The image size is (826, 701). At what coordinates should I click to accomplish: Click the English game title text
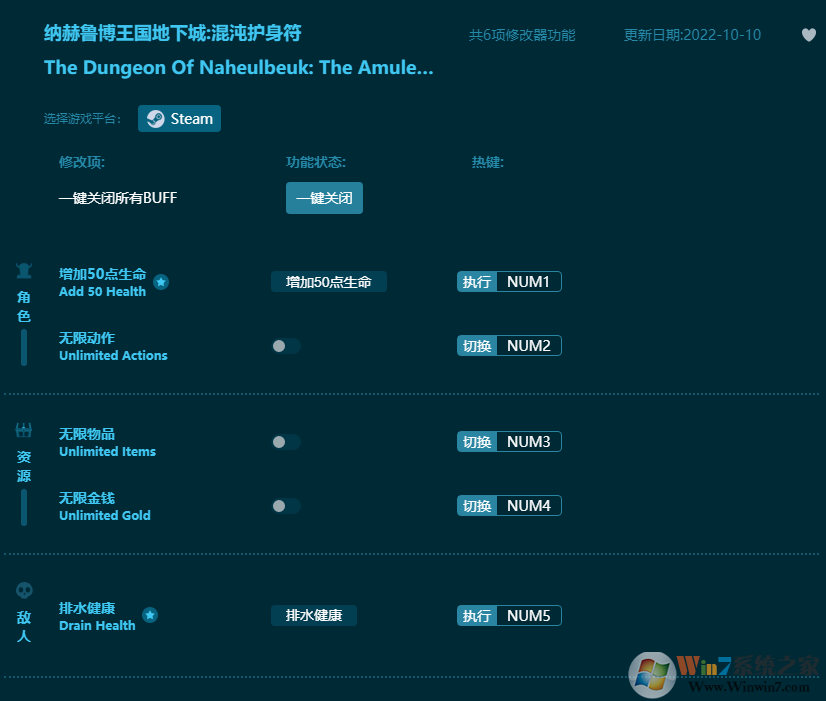238,69
